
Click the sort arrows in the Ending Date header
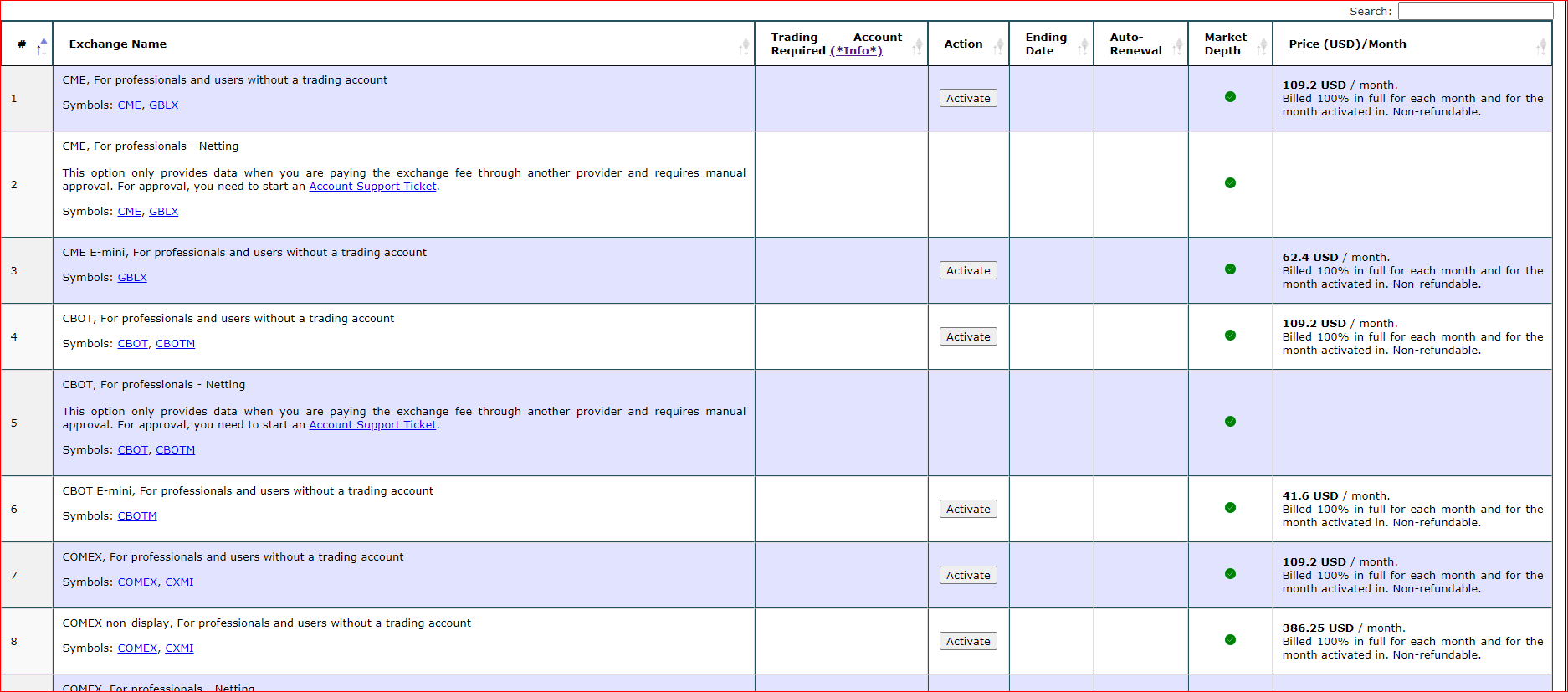pos(1083,47)
